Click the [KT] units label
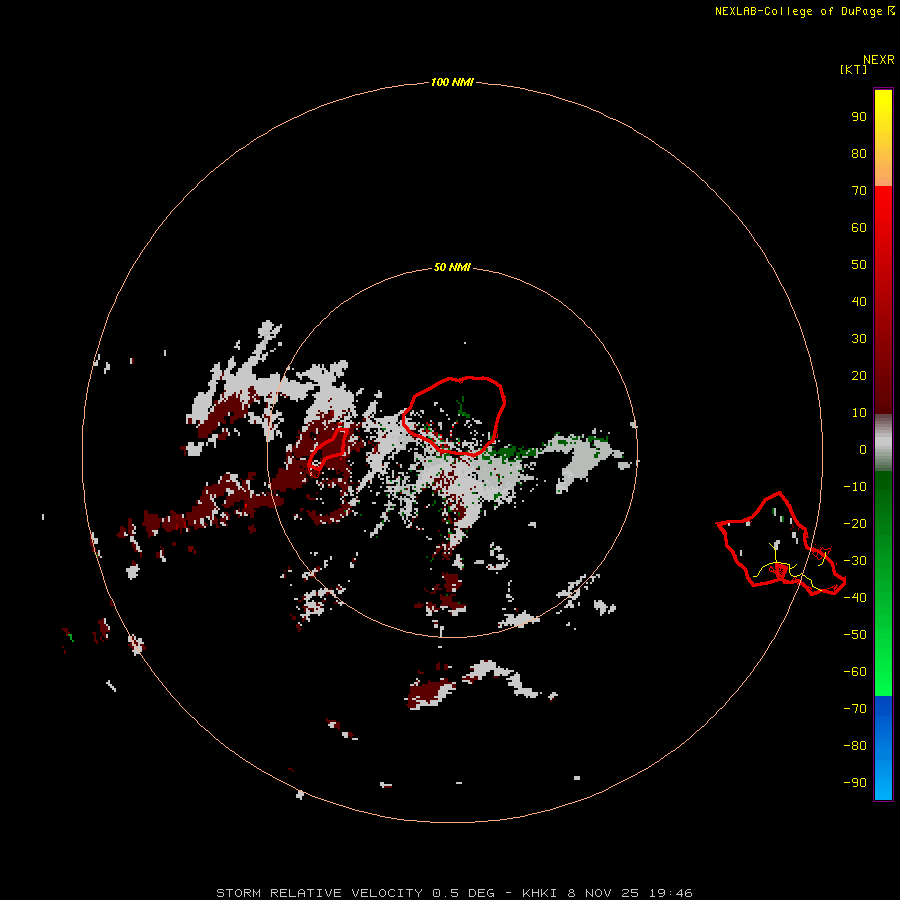 click(854, 69)
